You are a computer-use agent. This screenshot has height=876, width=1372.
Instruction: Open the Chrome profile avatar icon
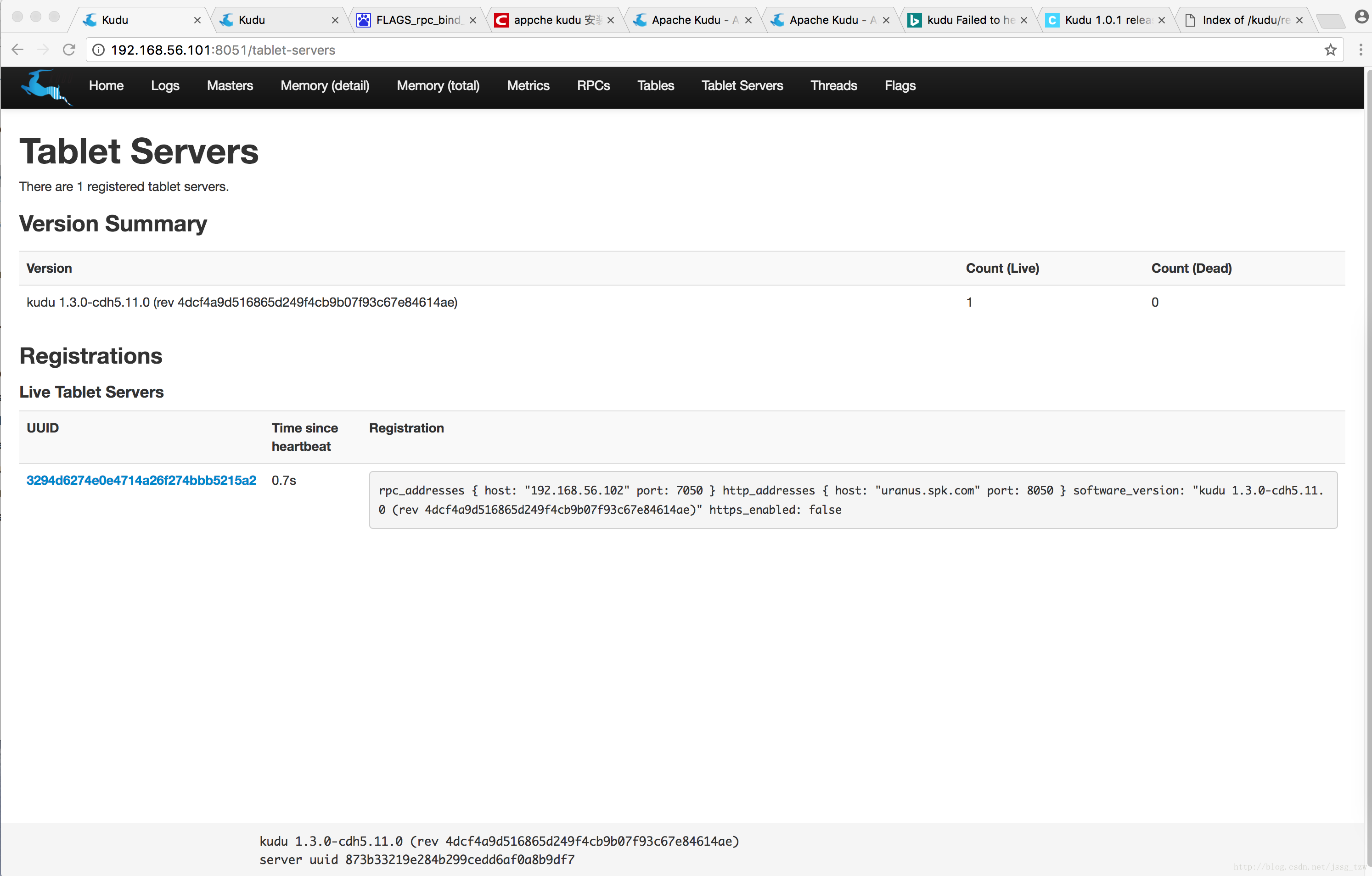click(x=1362, y=17)
